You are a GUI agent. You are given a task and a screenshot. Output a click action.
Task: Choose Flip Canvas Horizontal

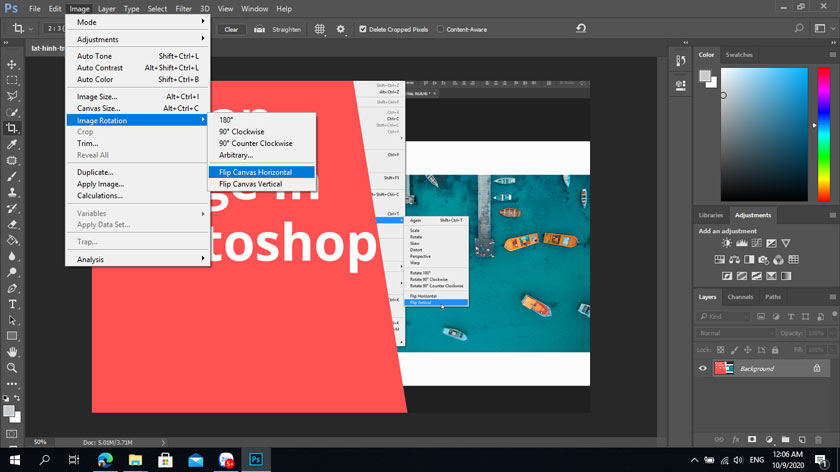click(261, 172)
